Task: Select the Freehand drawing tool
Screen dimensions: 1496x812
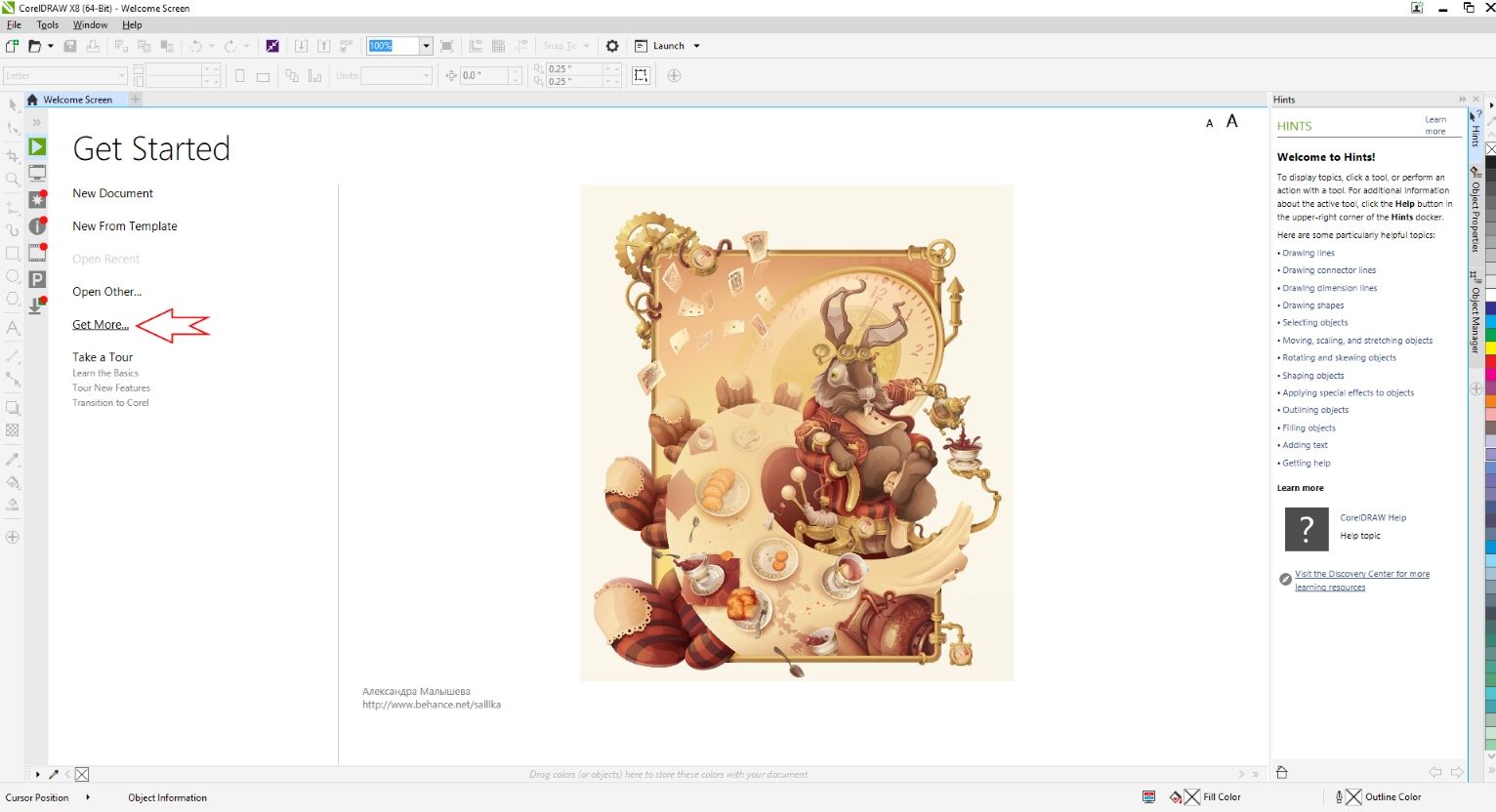Action: 13,205
